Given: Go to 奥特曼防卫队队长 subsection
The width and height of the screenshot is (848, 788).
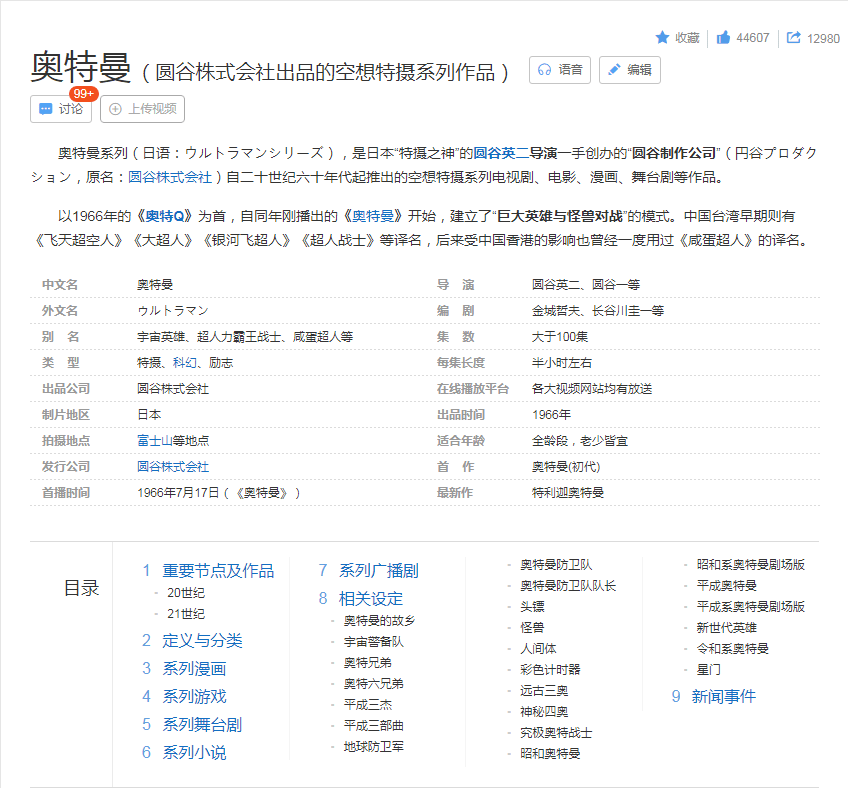Looking at the screenshot, I should pyautogui.click(x=568, y=586).
